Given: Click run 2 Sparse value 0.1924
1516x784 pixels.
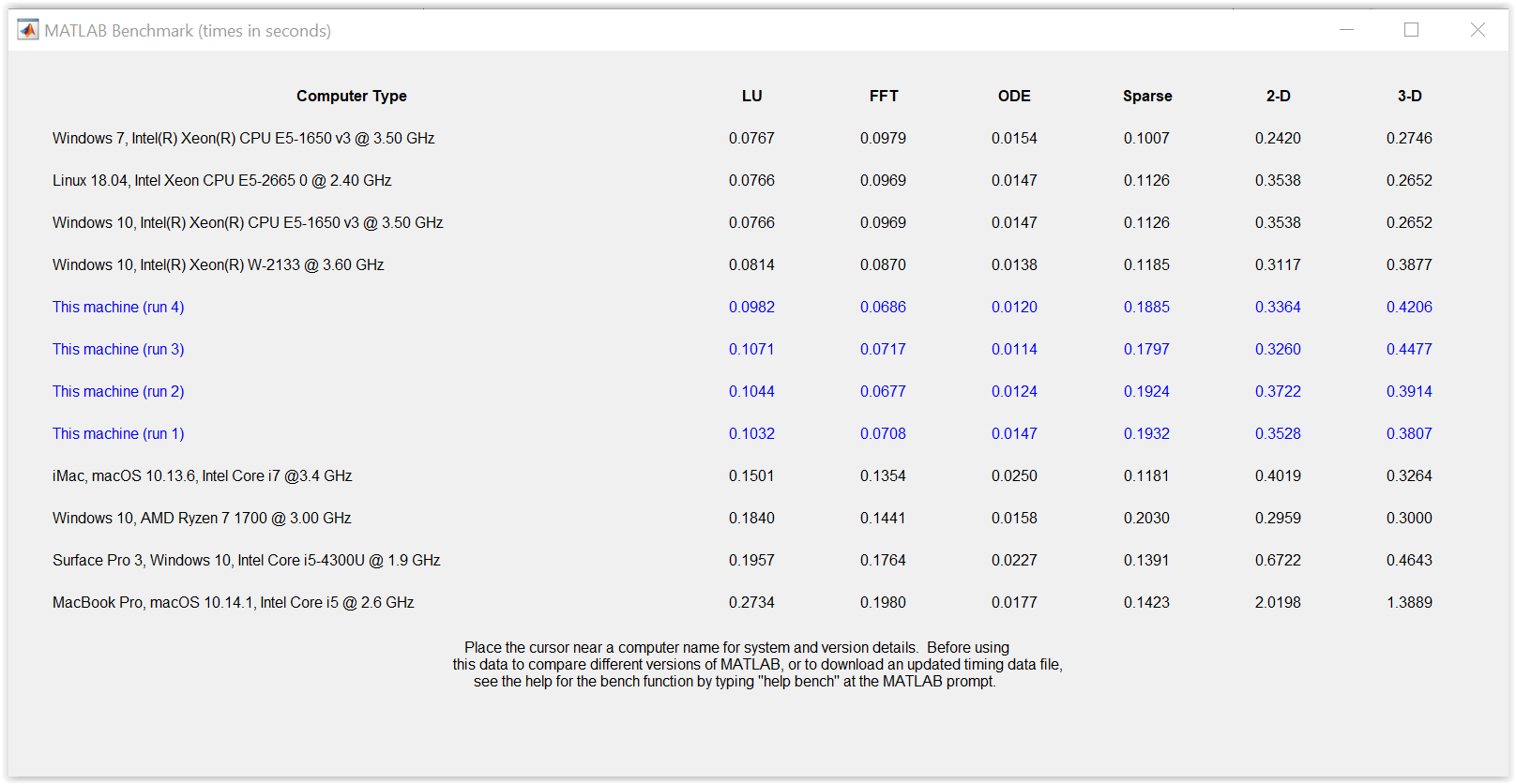Looking at the screenshot, I should pyautogui.click(x=1147, y=391).
